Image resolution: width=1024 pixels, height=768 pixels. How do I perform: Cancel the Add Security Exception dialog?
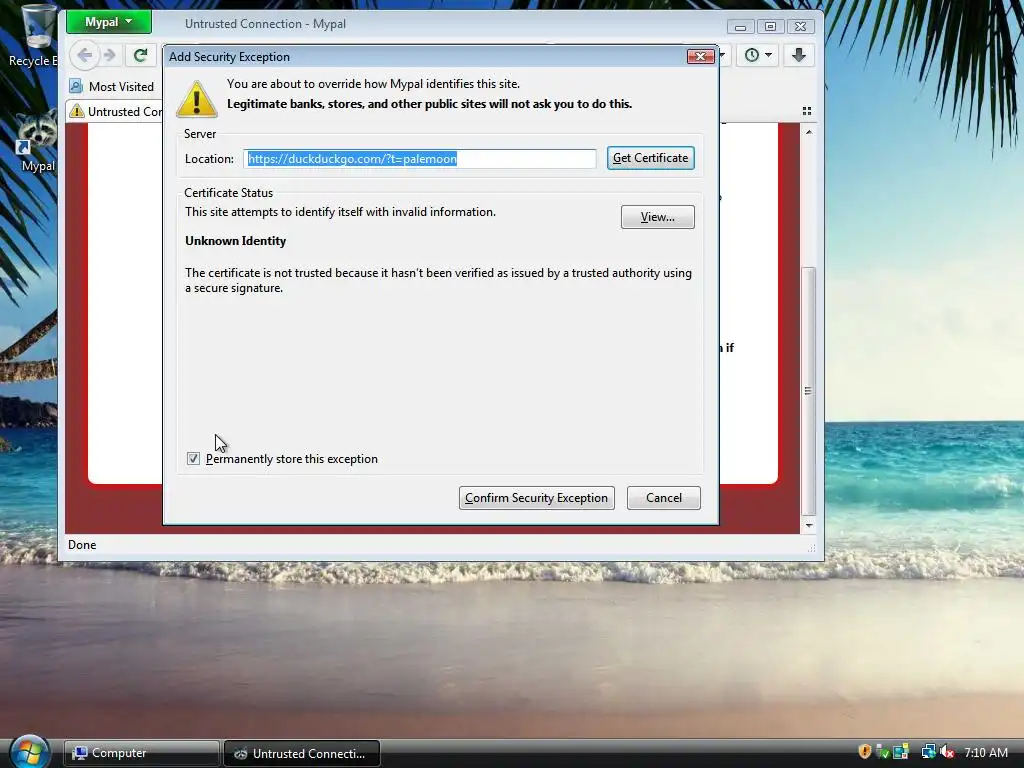[x=664, y=498]
